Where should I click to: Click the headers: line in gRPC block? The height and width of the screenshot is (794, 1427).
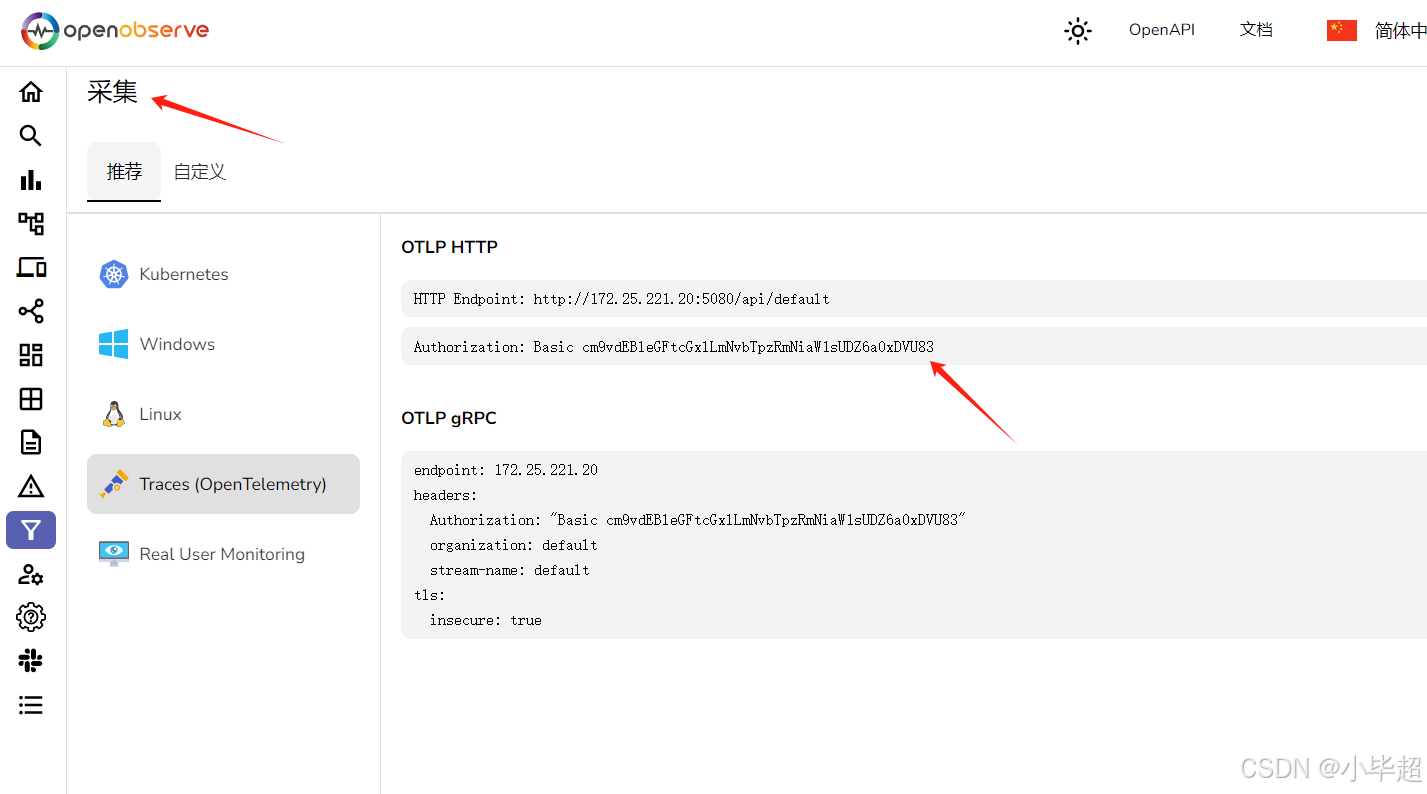pos(445,495)
